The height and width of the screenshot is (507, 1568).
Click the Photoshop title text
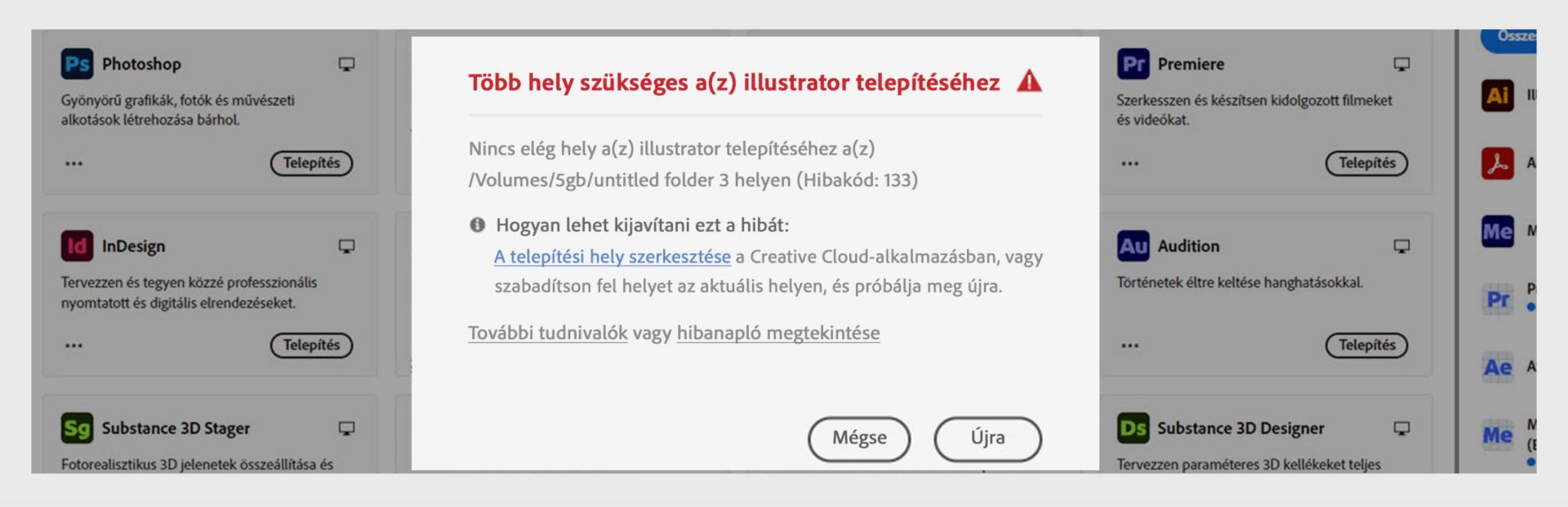coord(141,64)
